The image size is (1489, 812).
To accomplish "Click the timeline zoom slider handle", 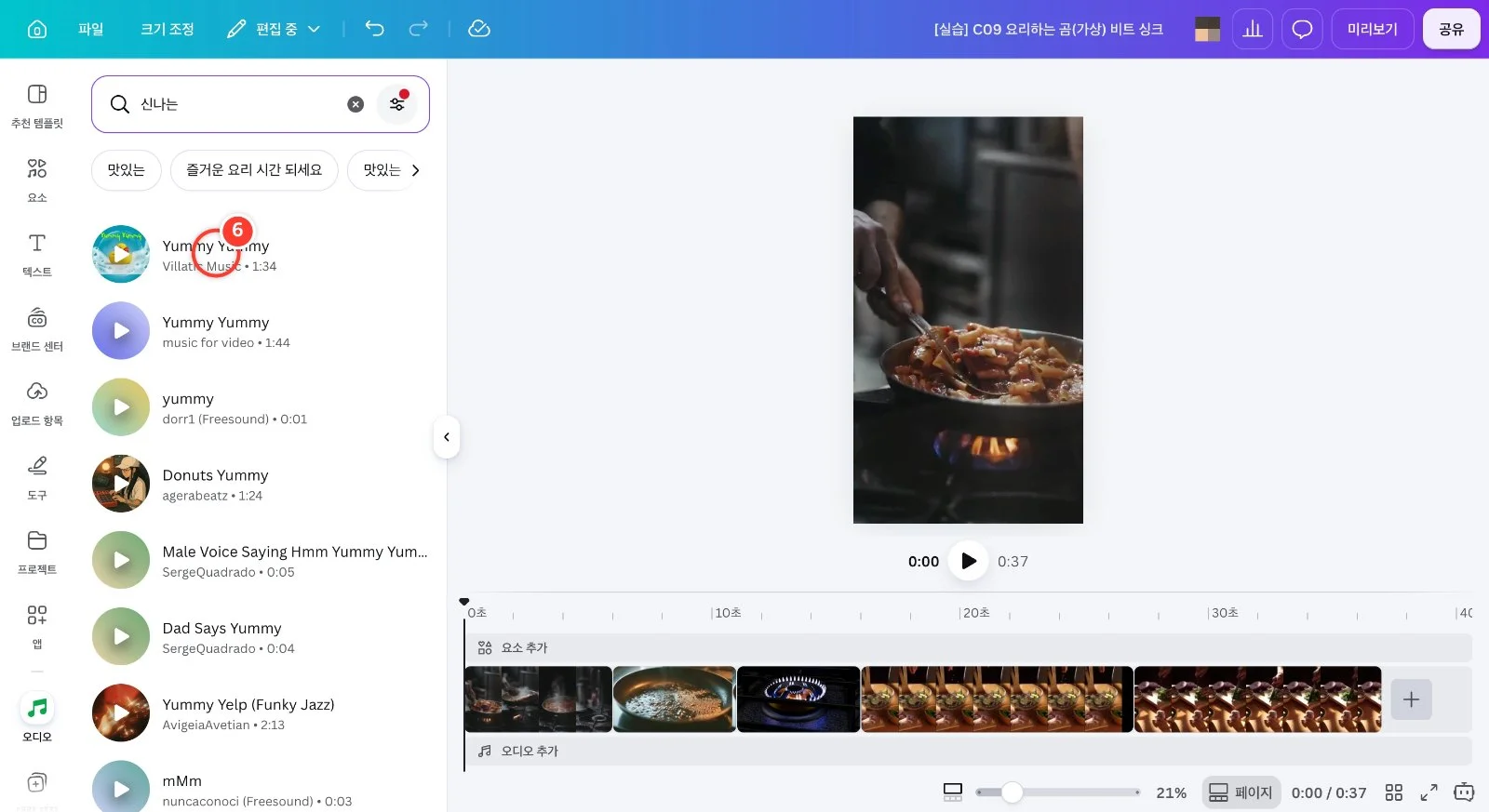I will point(1013,792).
